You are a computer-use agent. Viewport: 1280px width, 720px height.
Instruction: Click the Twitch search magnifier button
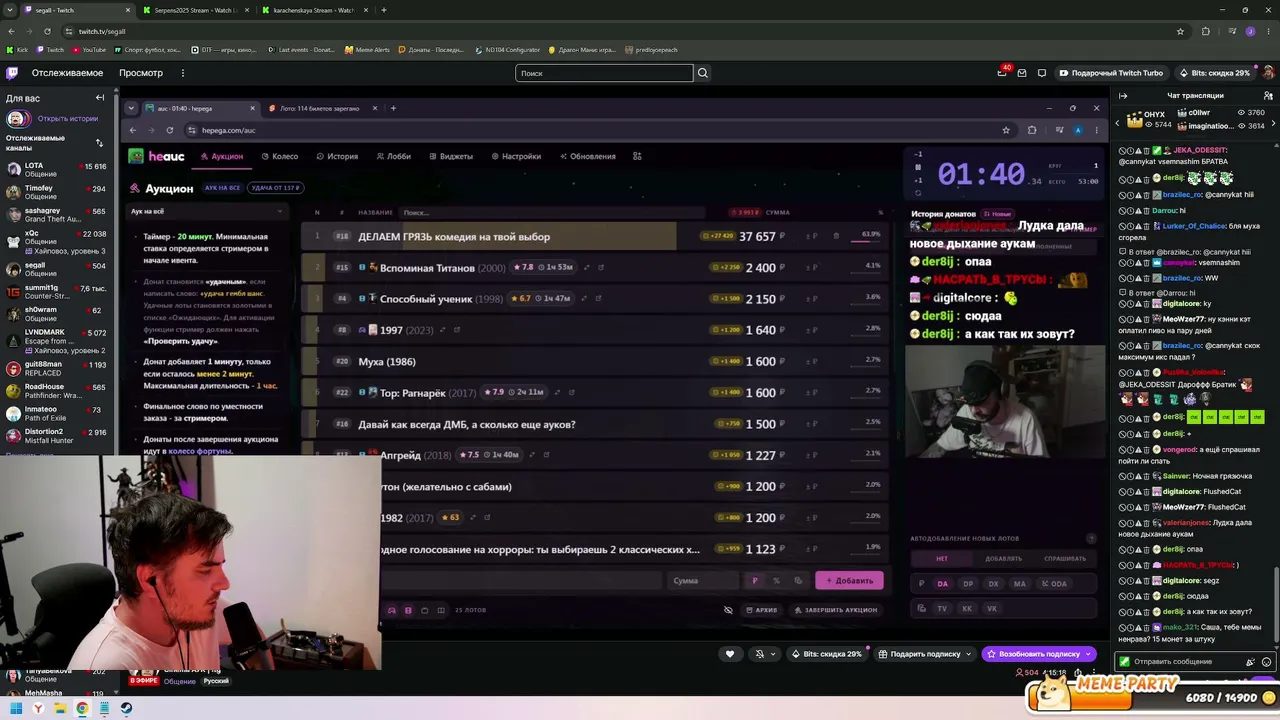[x=703, y=73]
